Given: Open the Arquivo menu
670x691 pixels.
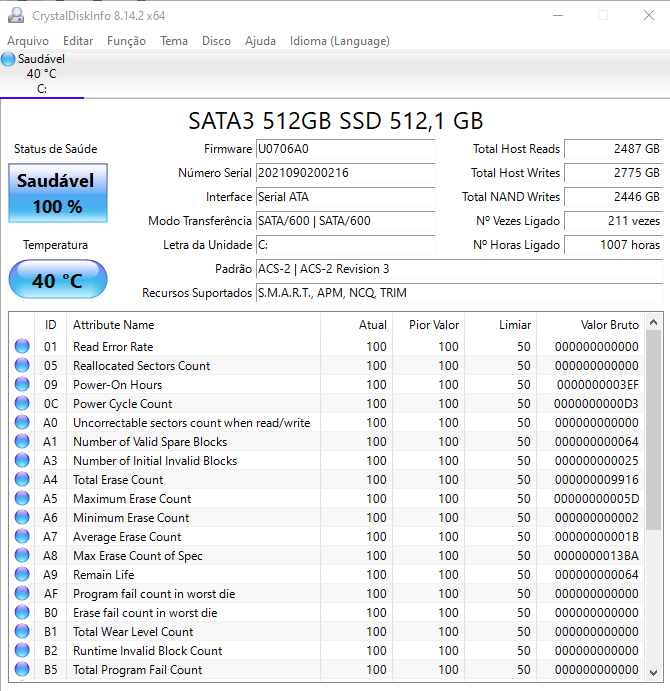Looking at the screenshot, I should point(28,41).
